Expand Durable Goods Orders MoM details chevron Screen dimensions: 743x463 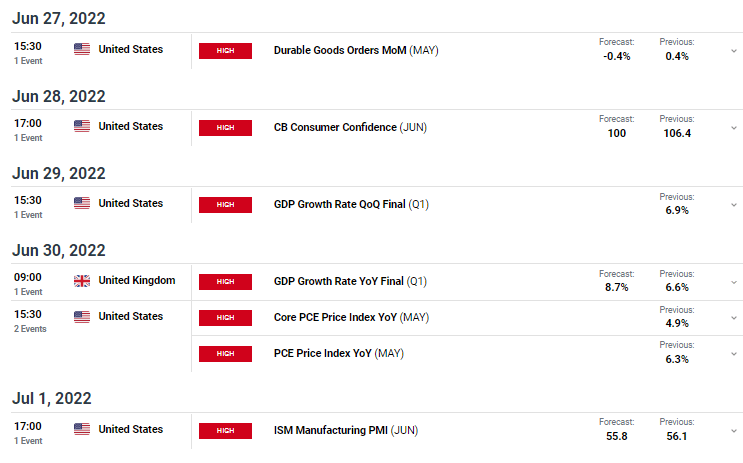click(734, 51)
